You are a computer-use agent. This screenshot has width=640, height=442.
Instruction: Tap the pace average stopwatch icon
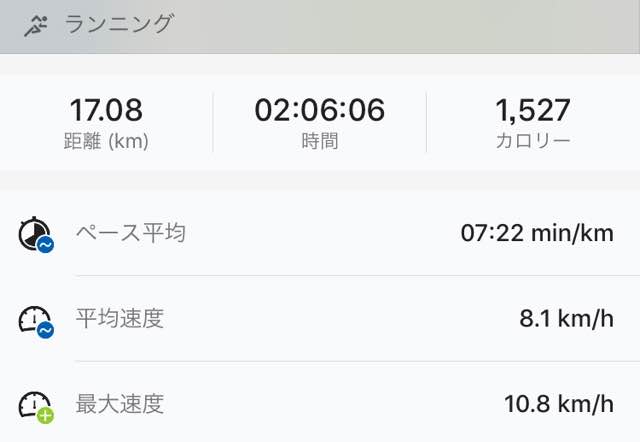(x=34, y=233)
